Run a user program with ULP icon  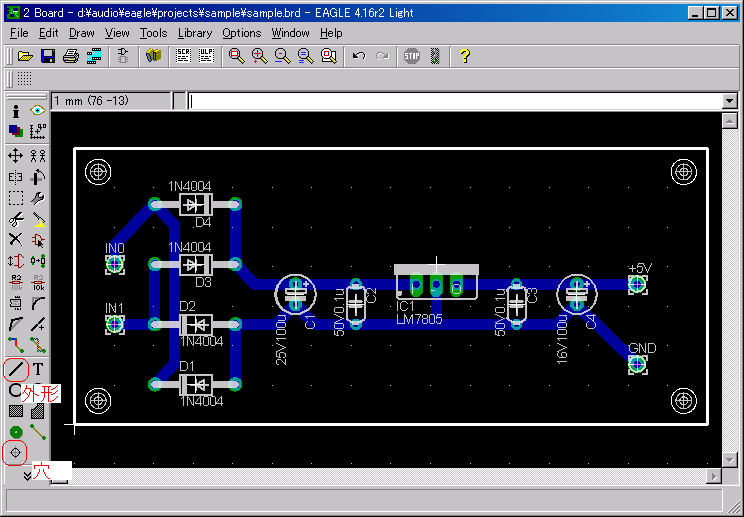click(206, 56)
